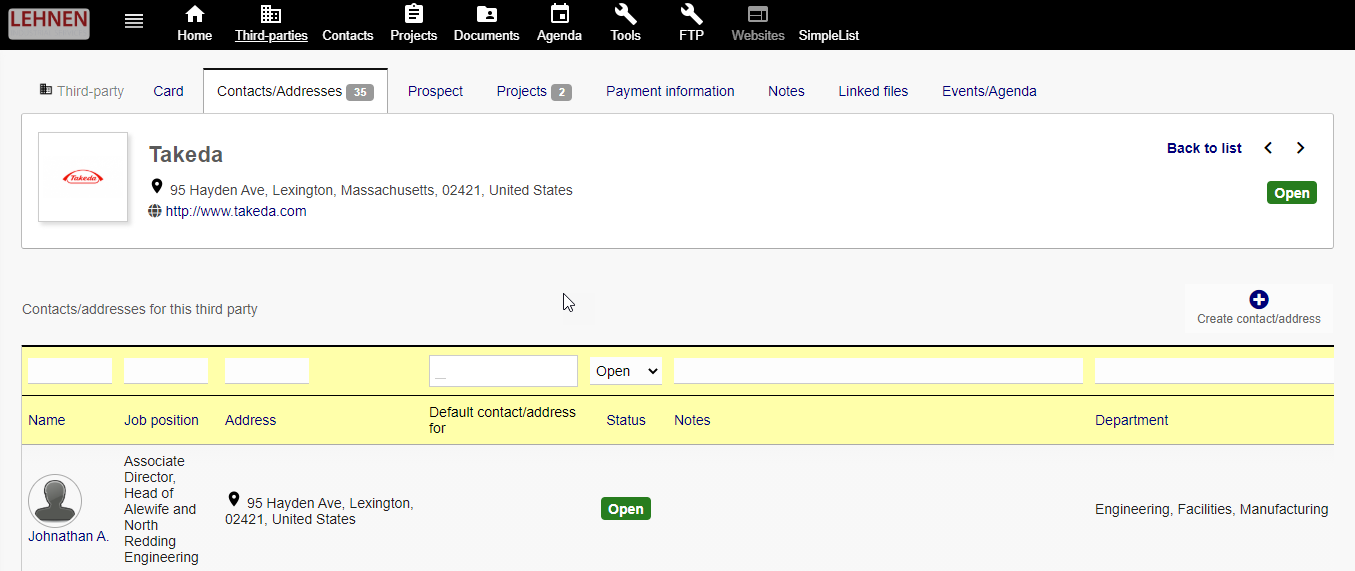1355x571 pixels.
Task: Click the LEHNEN logo
Action: pos(49,24)
